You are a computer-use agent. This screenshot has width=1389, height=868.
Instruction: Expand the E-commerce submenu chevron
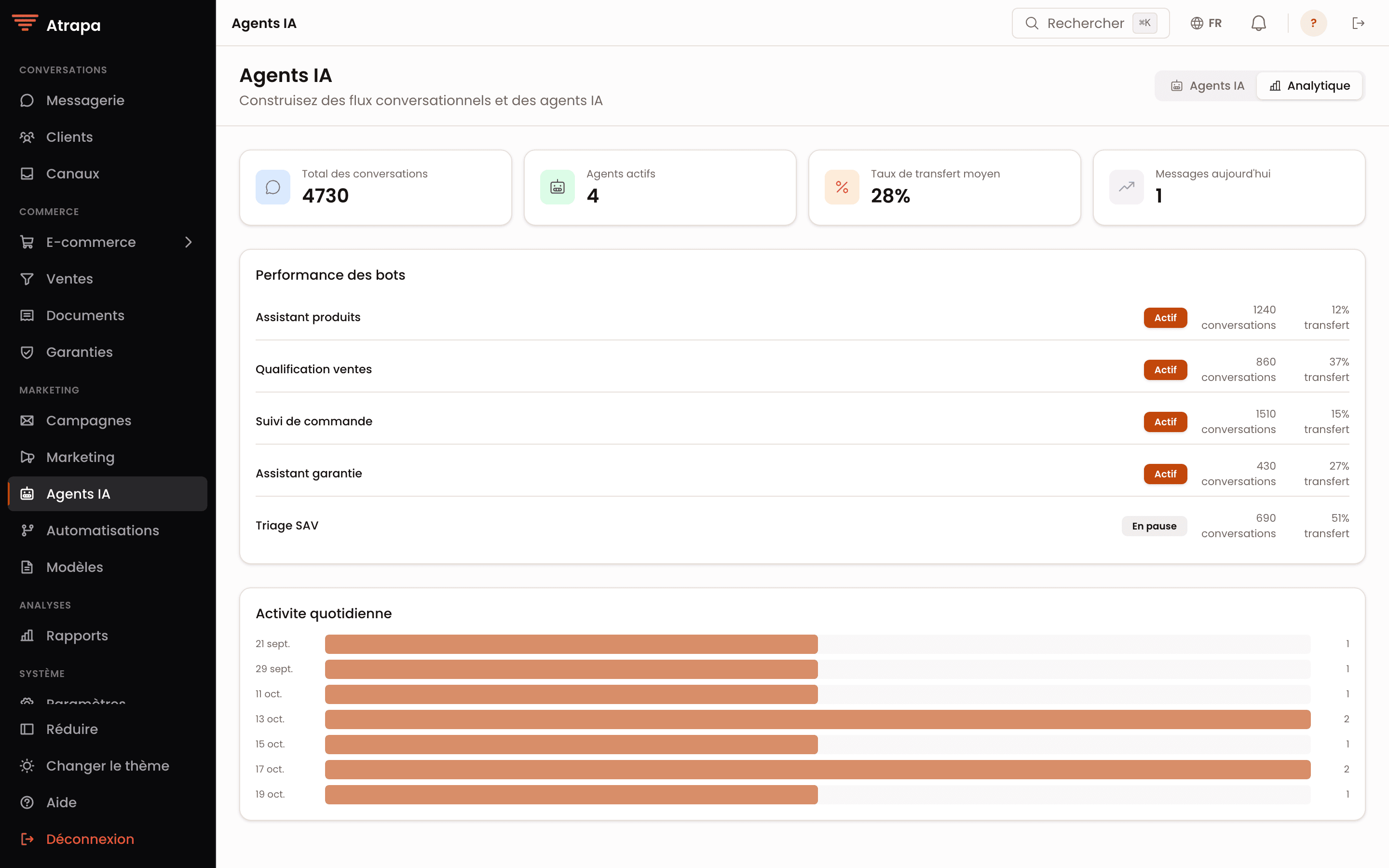(x=188, y=242)
